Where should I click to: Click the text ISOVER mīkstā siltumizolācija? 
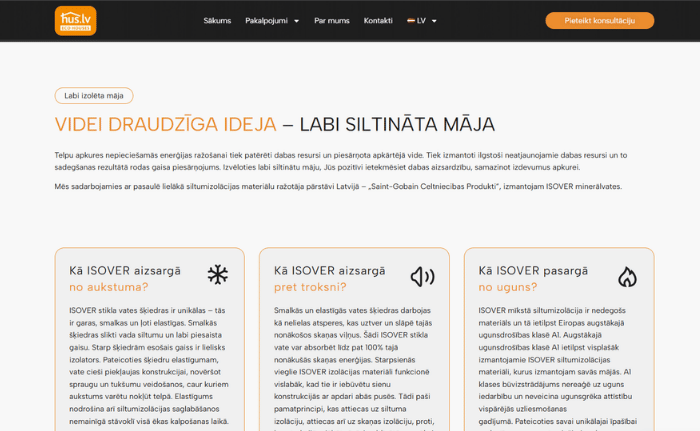(531, 310)
